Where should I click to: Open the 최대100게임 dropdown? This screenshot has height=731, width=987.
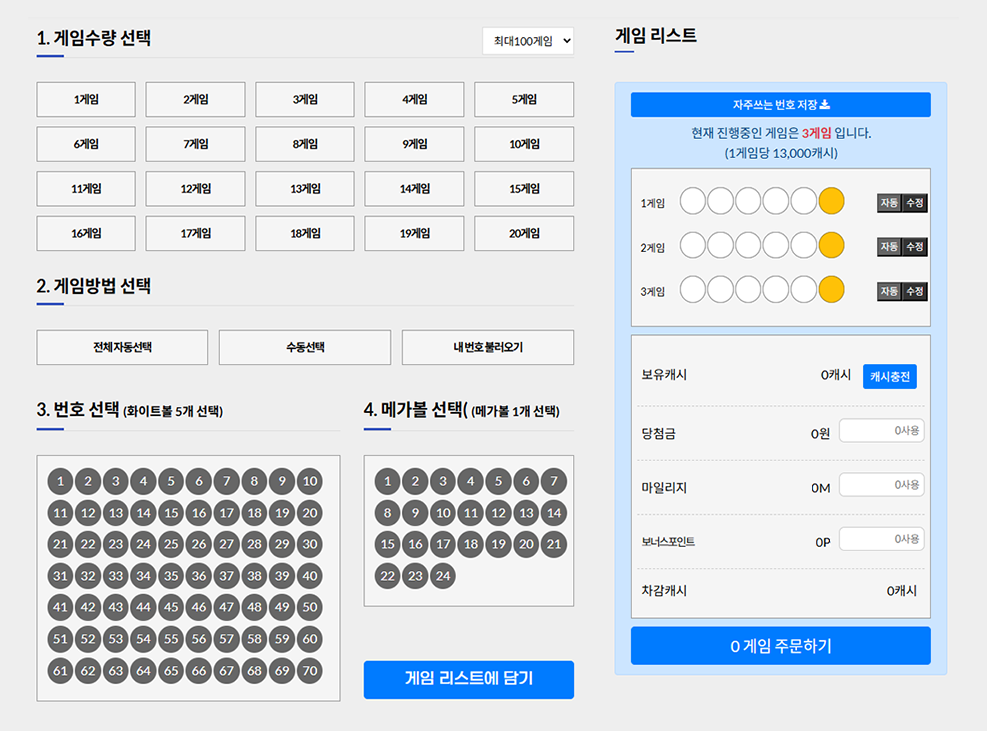tap(528, 41)
